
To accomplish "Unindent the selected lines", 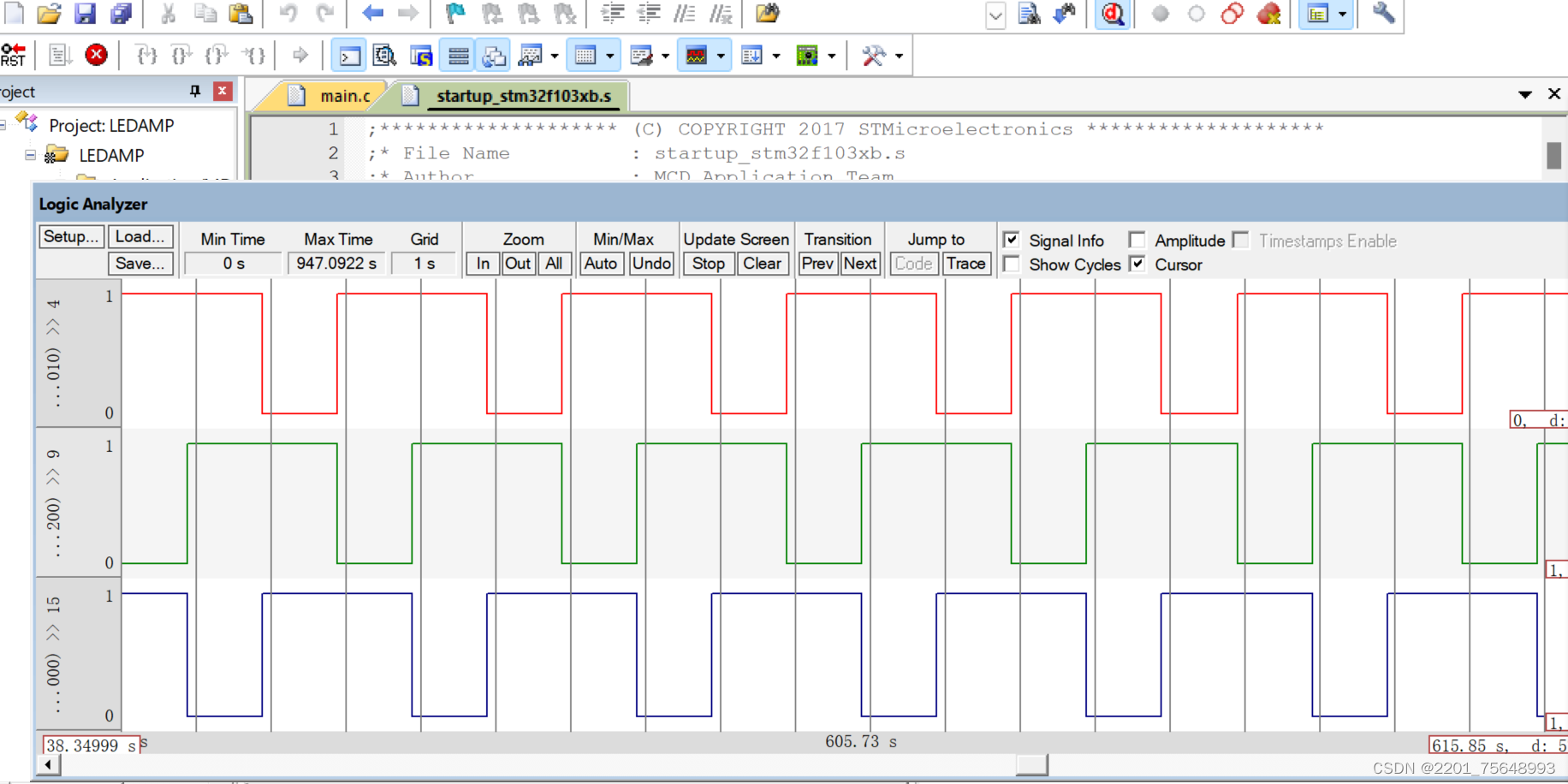I will point(649,13).
